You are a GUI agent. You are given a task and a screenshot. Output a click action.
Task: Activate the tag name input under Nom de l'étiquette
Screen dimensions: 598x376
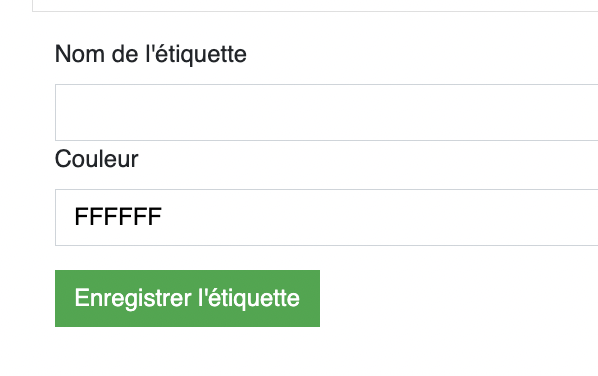pyautogui.click(x=326, y=112)
